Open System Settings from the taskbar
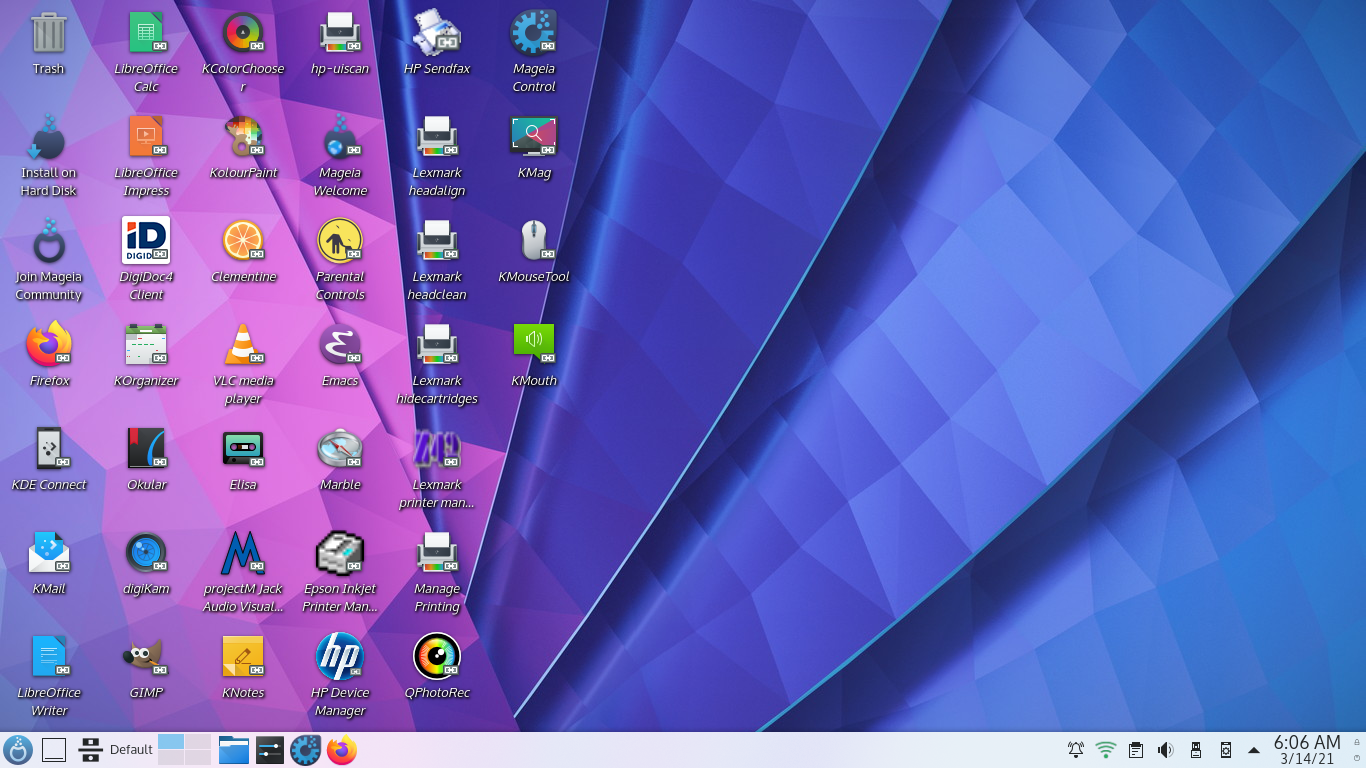Image resolution: width=1366 pixels, height=768 pixels. pyautogui.click(x=270, y=750)
